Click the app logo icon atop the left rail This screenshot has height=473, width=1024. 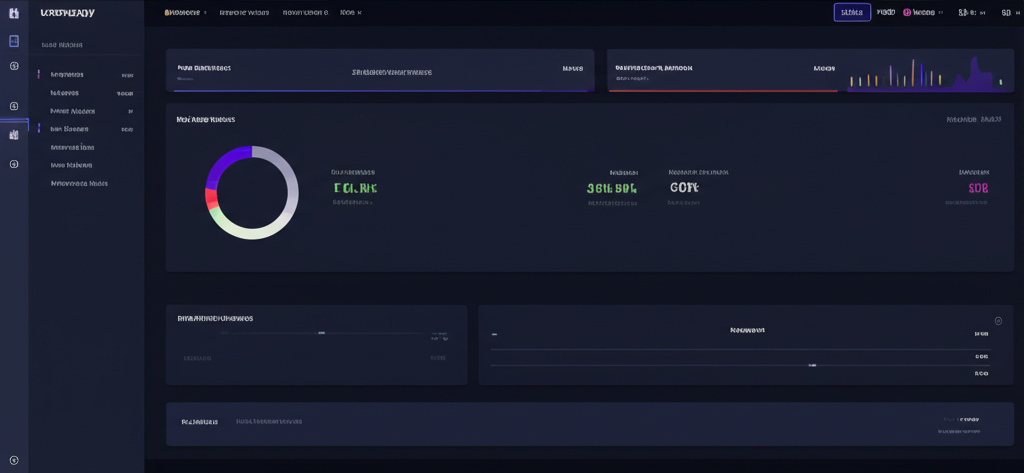coord(14,13)
